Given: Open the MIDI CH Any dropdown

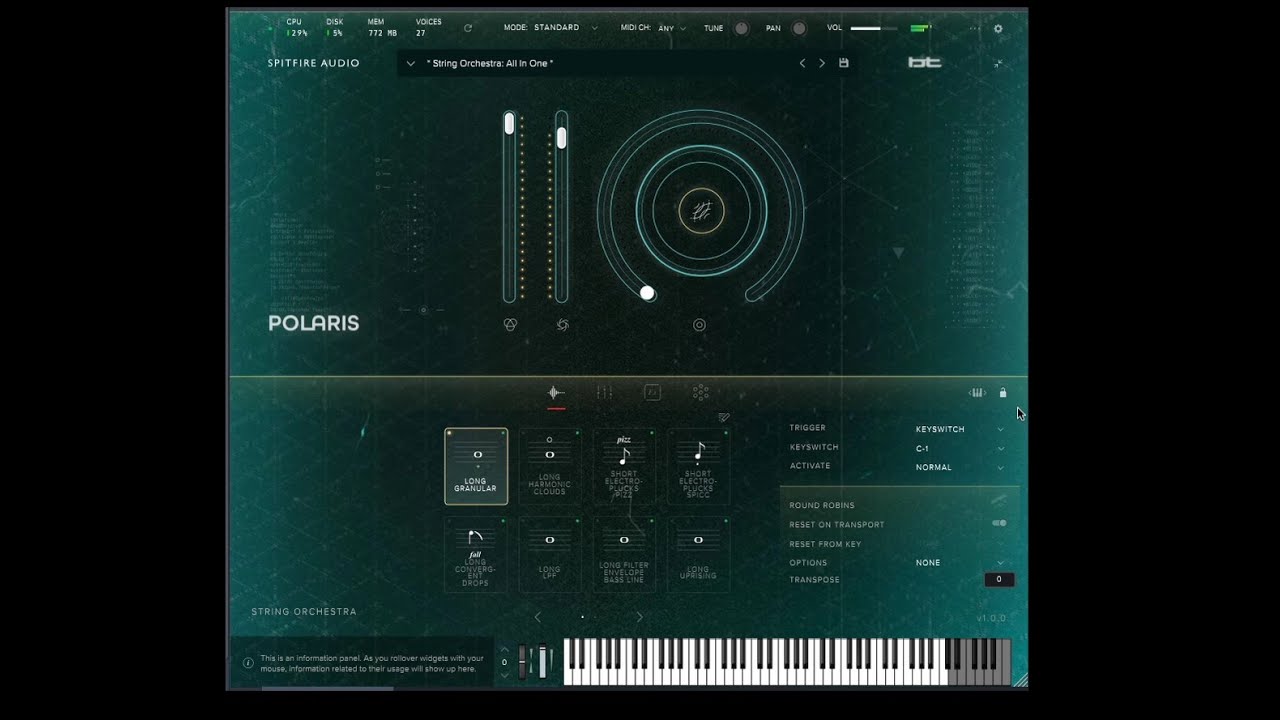Looking at the screenshot, I should point(673,28).
